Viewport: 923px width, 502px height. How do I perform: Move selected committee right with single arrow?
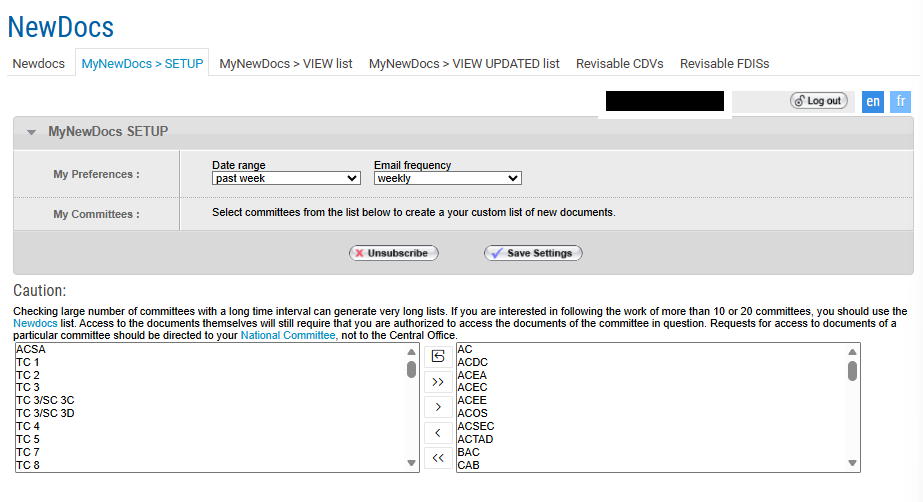point(438,407)
